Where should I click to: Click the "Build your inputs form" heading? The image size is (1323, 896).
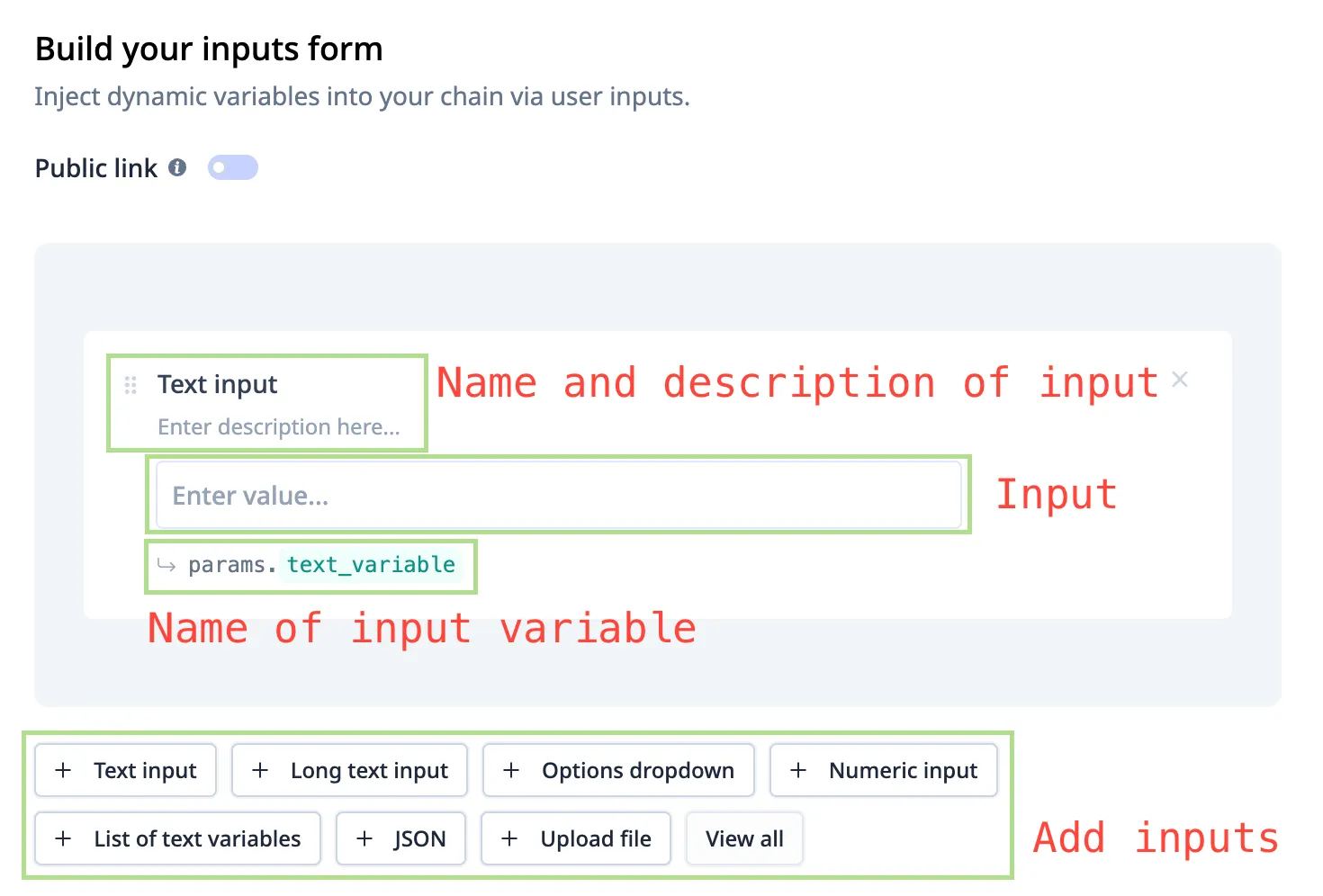pos(209,49)
